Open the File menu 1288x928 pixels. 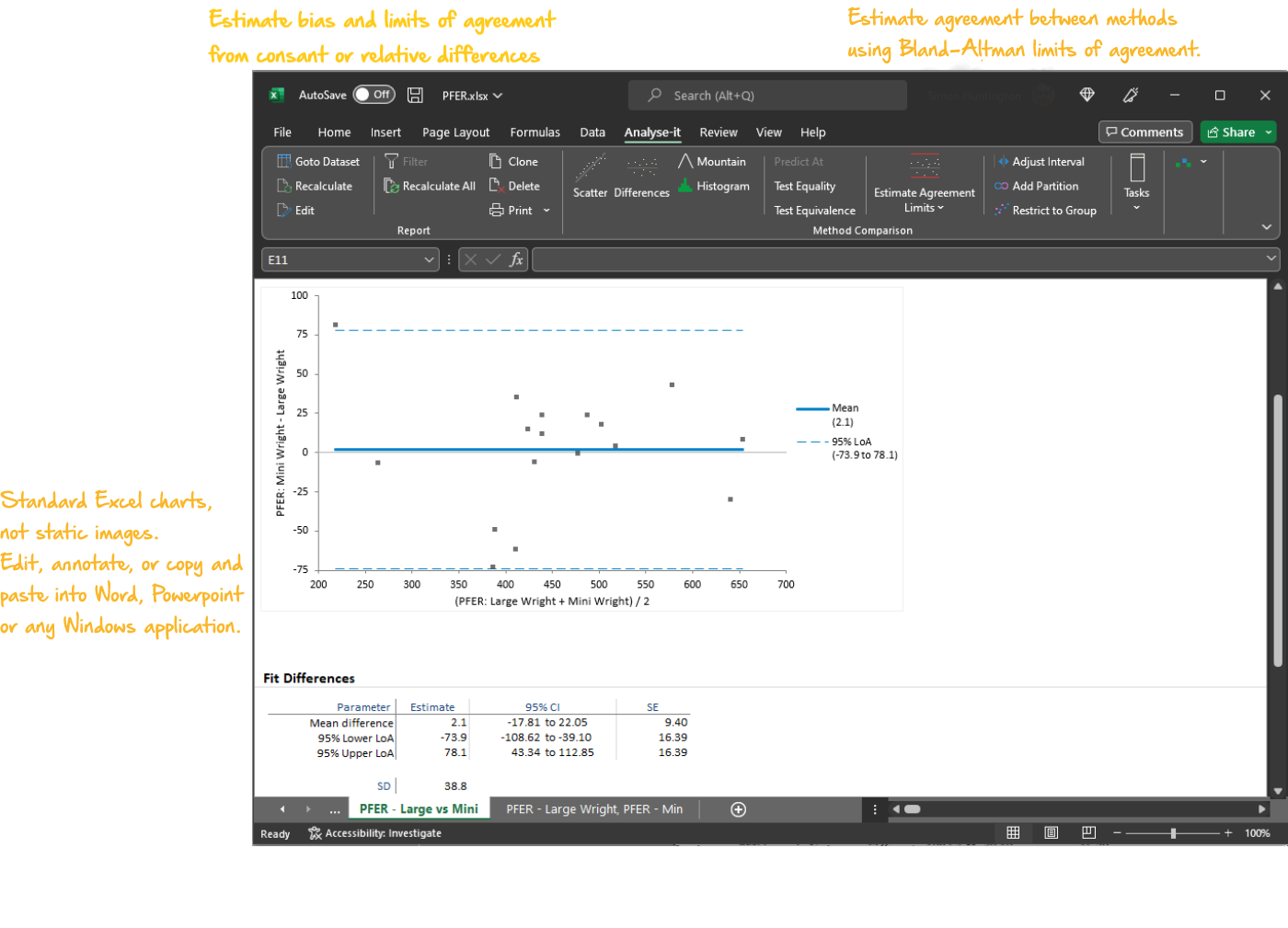tap(282, 132)
